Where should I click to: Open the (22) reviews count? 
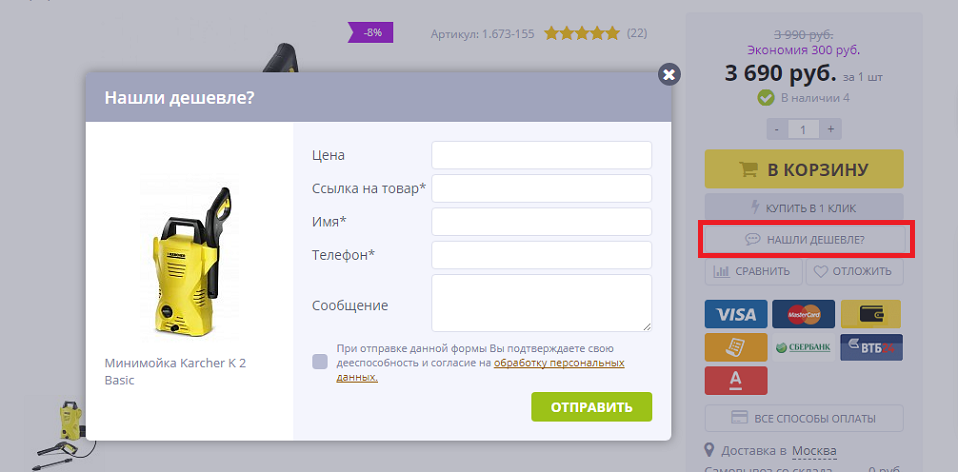(x=637, y=33)
